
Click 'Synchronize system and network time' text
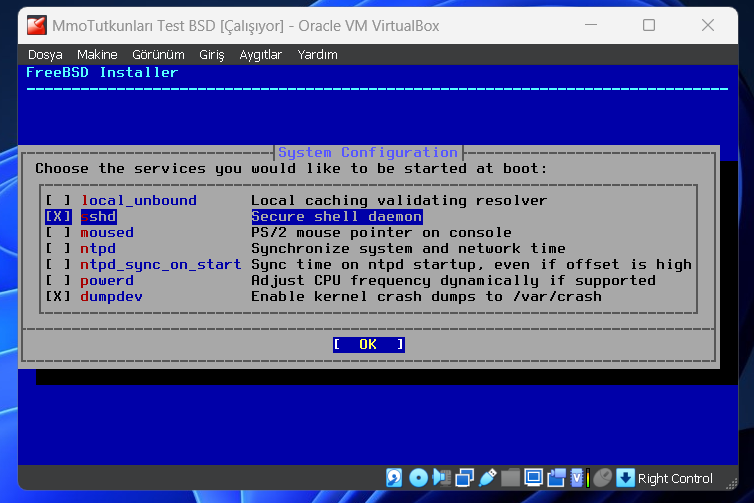408,248
